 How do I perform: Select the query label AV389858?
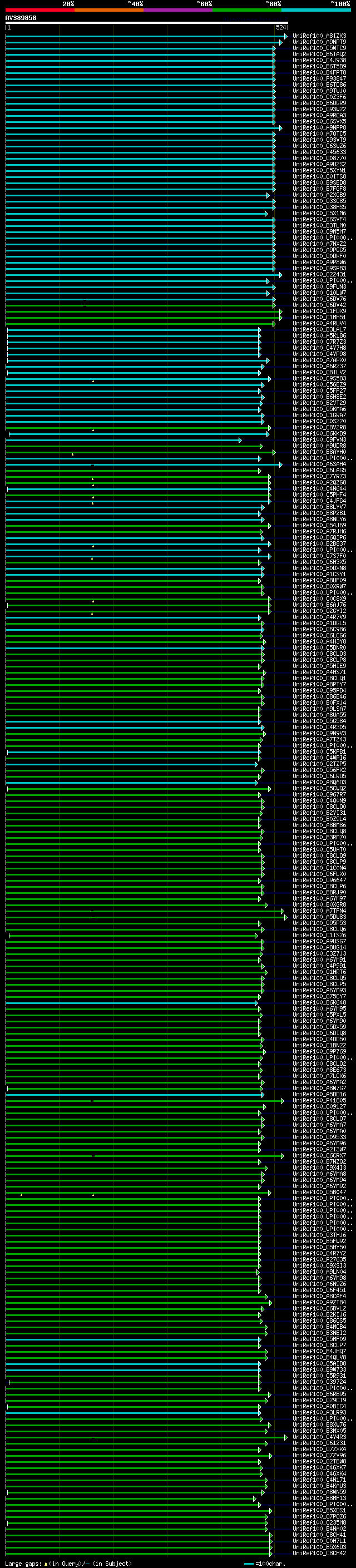[x=21, y=18]
